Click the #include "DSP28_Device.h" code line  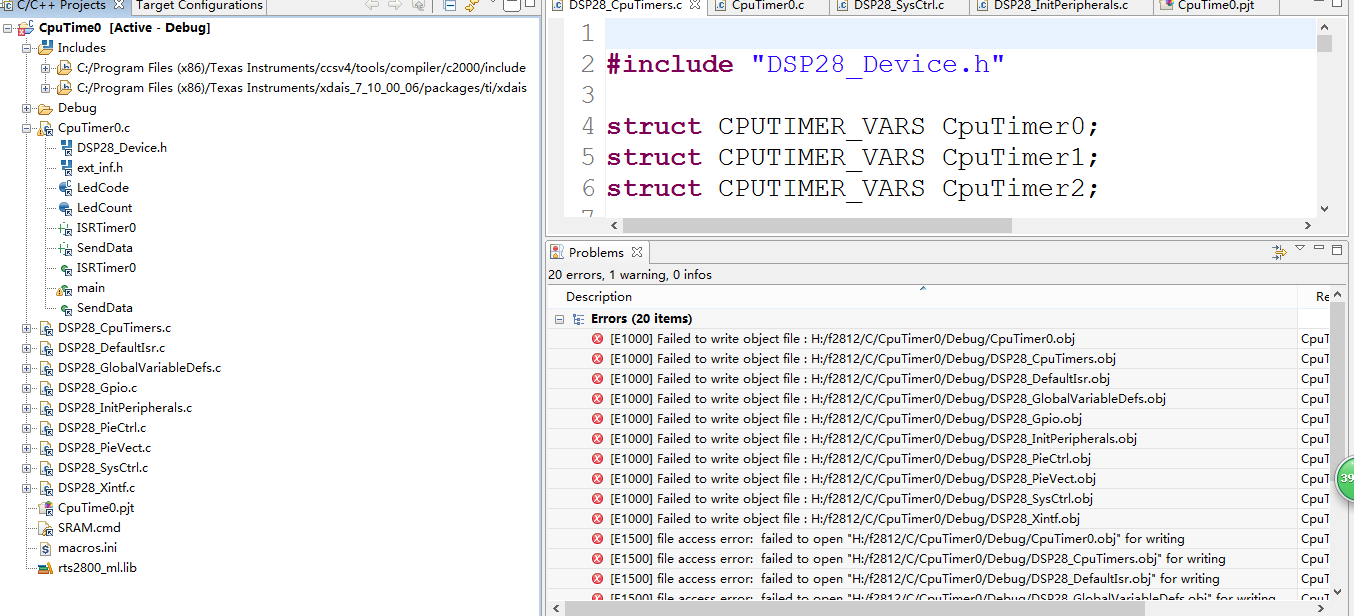click(x=805, y=65)
